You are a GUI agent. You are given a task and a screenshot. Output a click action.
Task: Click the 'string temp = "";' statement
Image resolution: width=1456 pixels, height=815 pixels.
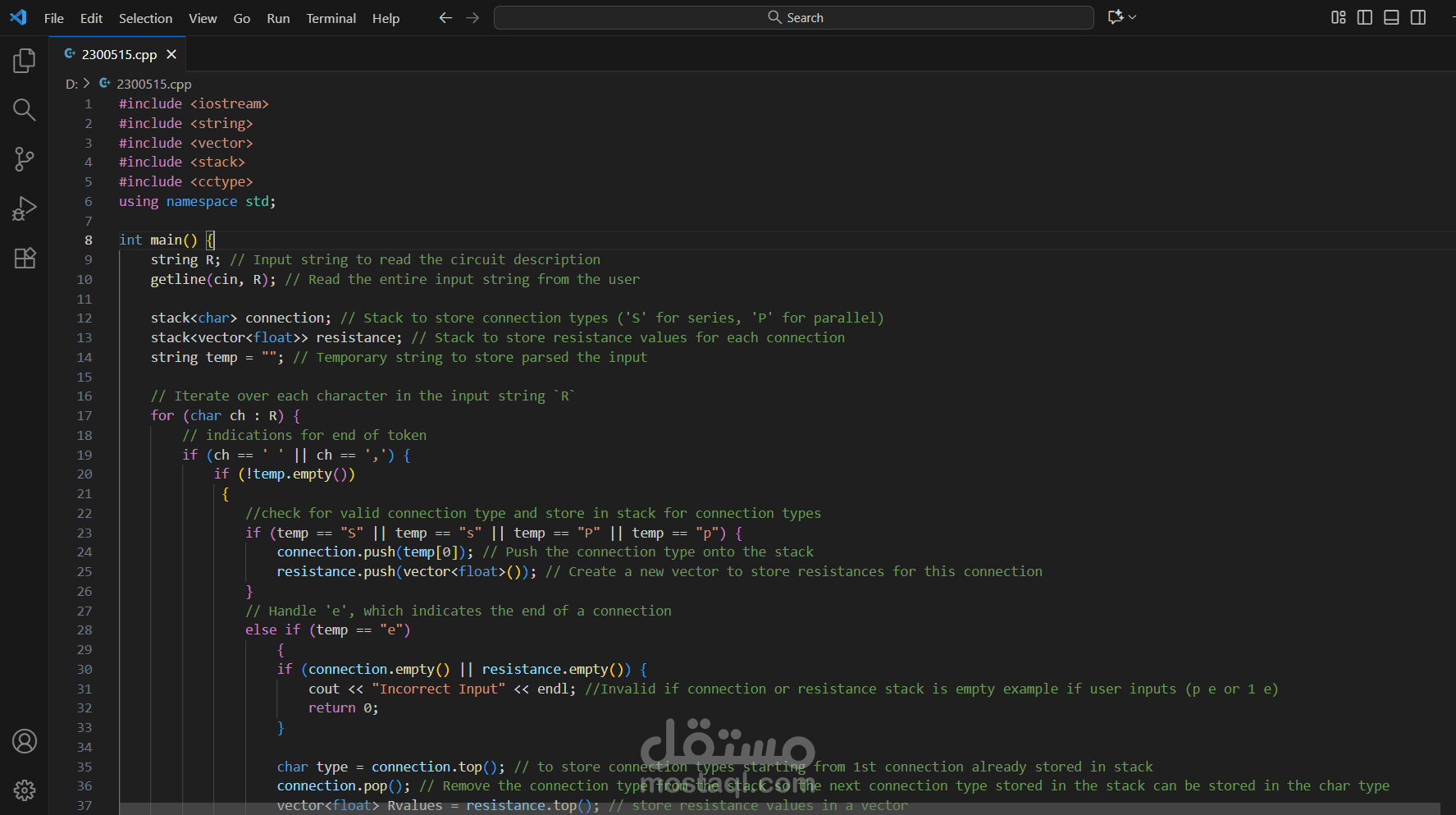217,357
